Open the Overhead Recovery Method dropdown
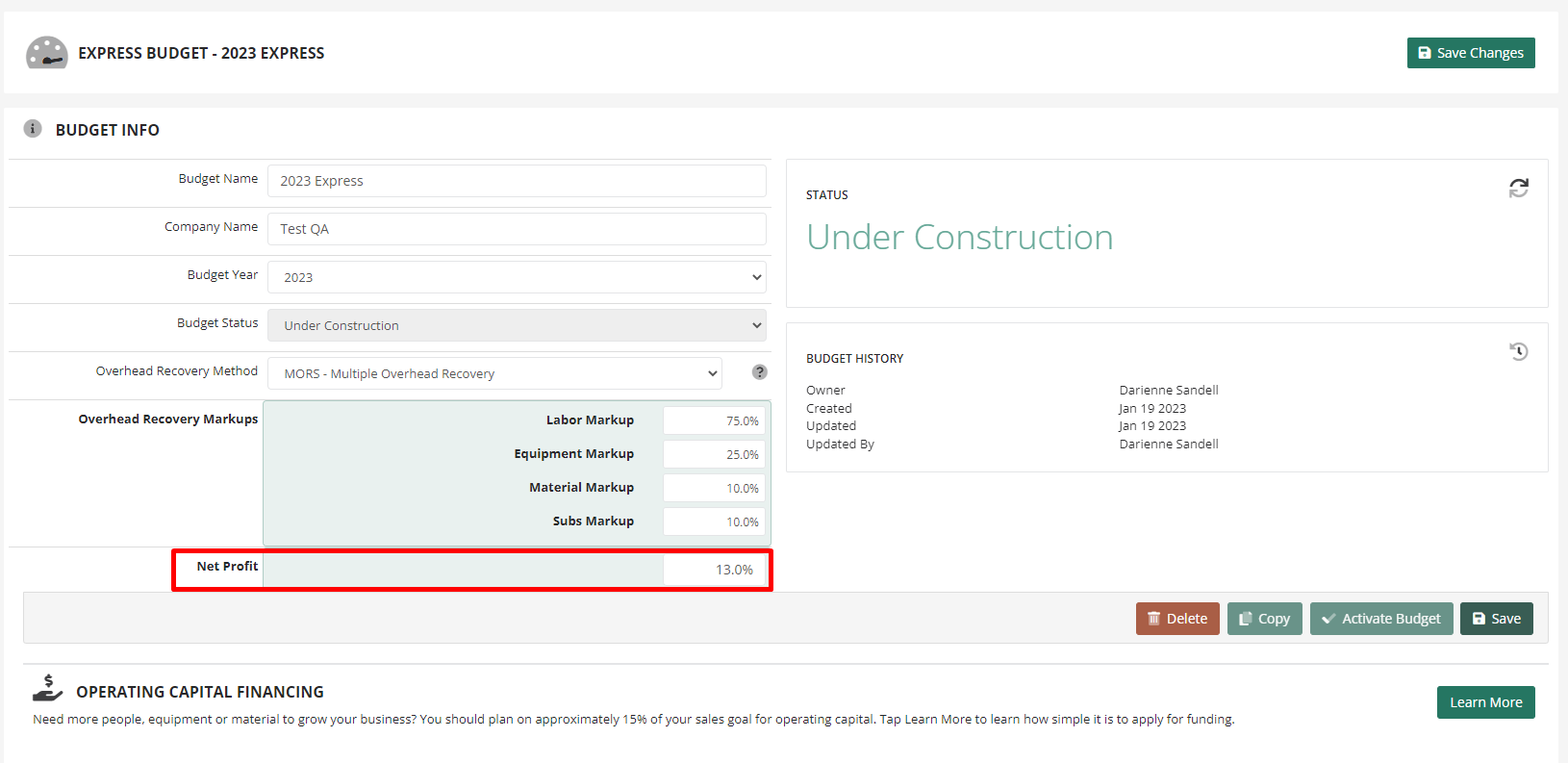1568x763 pixels. pyautogui.click(x=494, y=373)
